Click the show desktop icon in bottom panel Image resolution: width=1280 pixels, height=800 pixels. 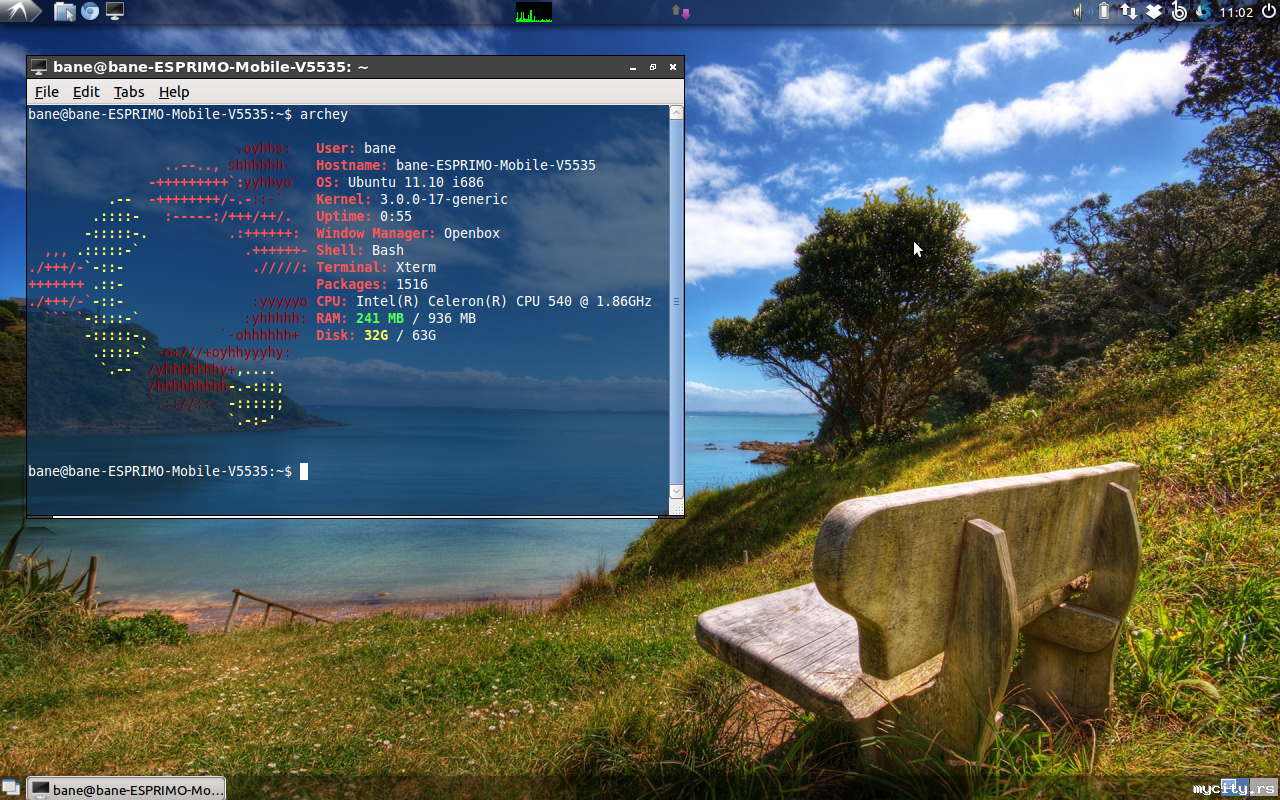11,789
